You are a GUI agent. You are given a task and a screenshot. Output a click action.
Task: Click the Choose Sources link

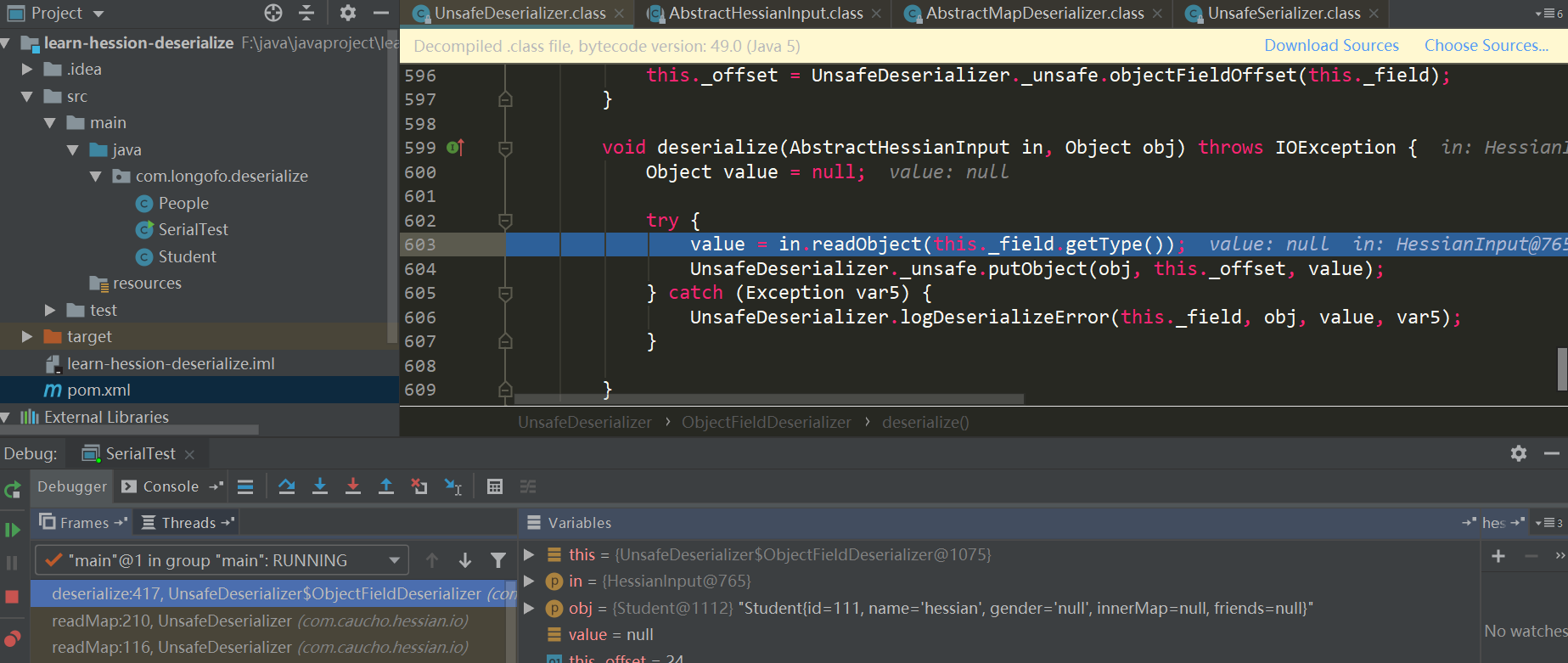tap(1486, 46)
